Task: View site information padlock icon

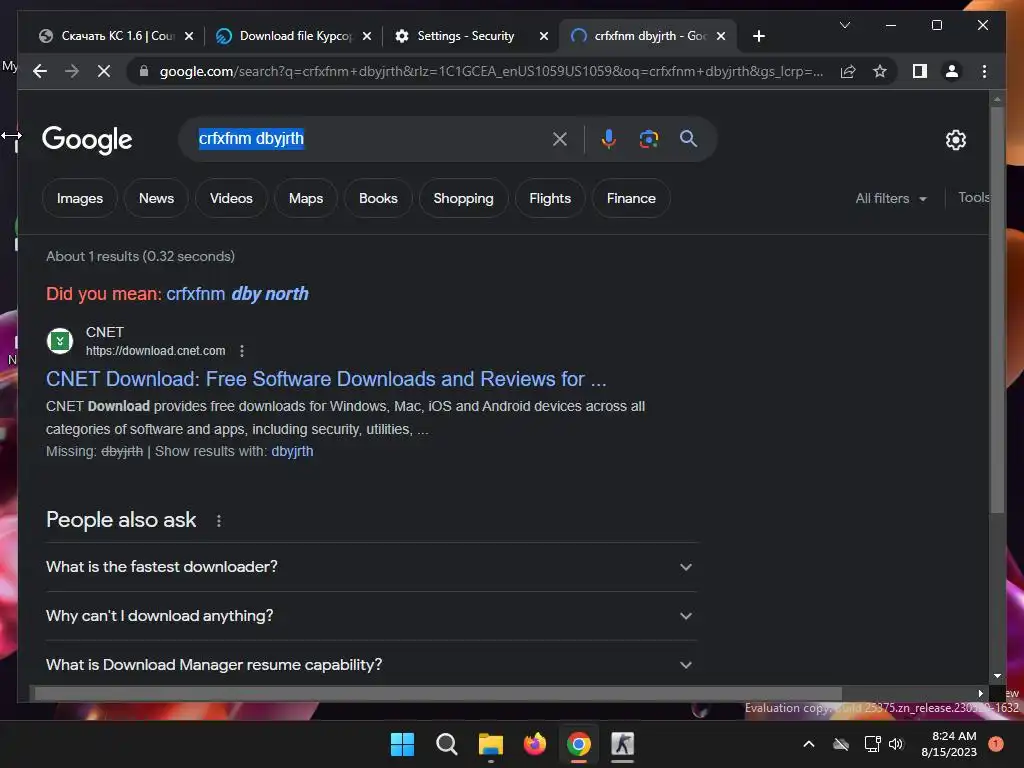Action: pos(144,71)
